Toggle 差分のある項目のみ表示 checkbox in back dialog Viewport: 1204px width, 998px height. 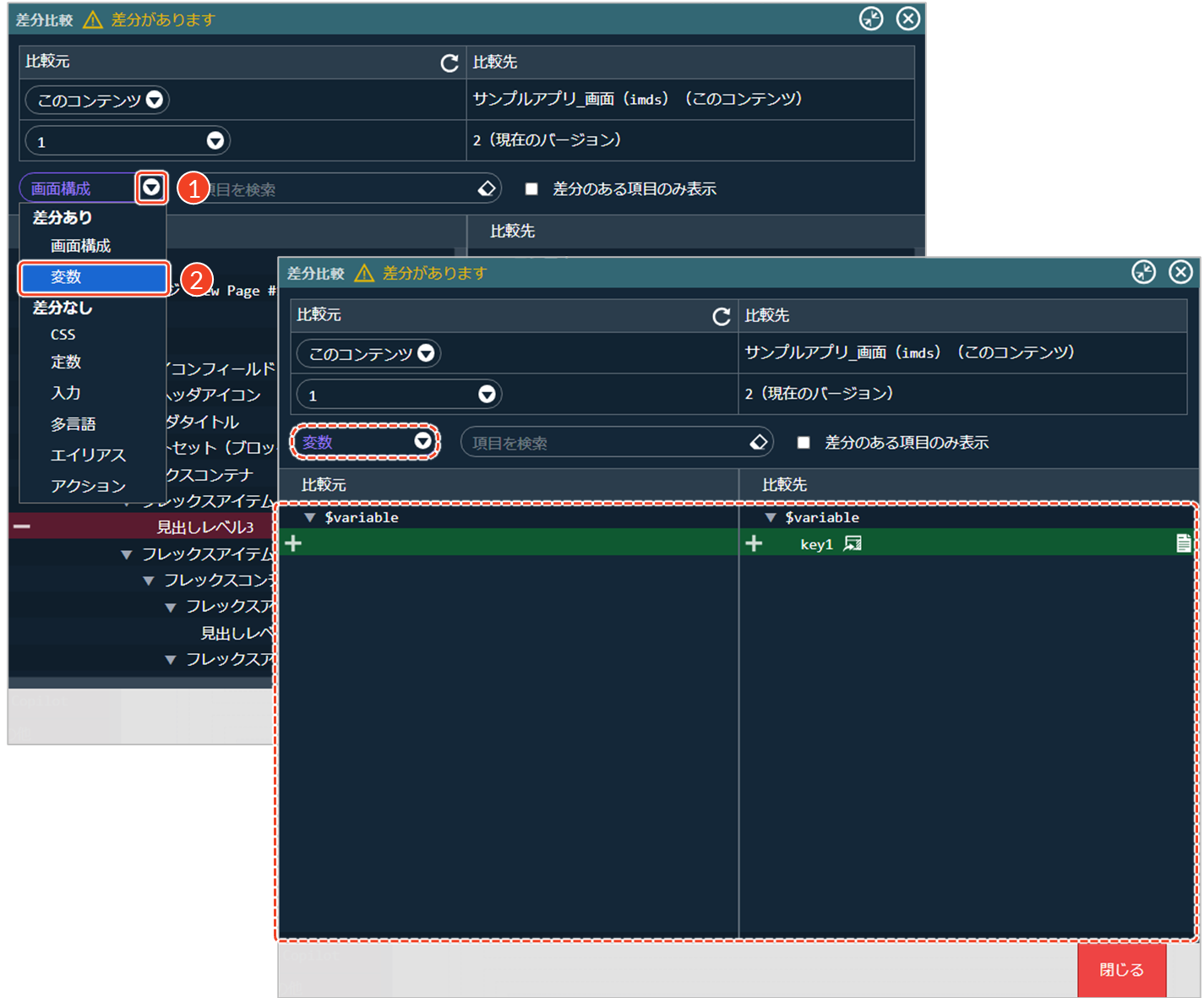coord(531,189)
